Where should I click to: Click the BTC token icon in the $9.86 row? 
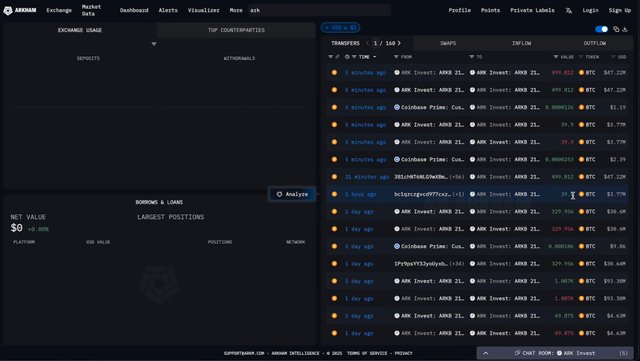coord(581,246)
